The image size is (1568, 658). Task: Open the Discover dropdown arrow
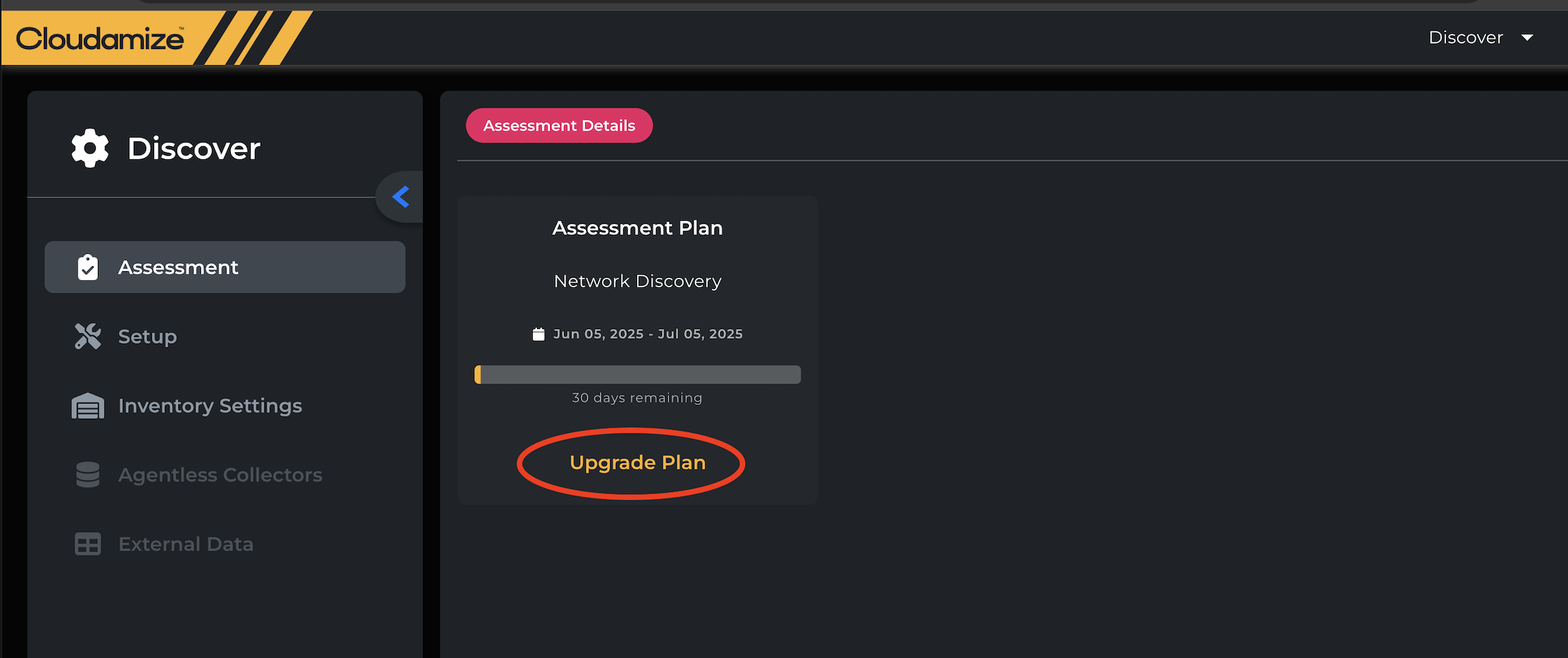coord(1527,37)
